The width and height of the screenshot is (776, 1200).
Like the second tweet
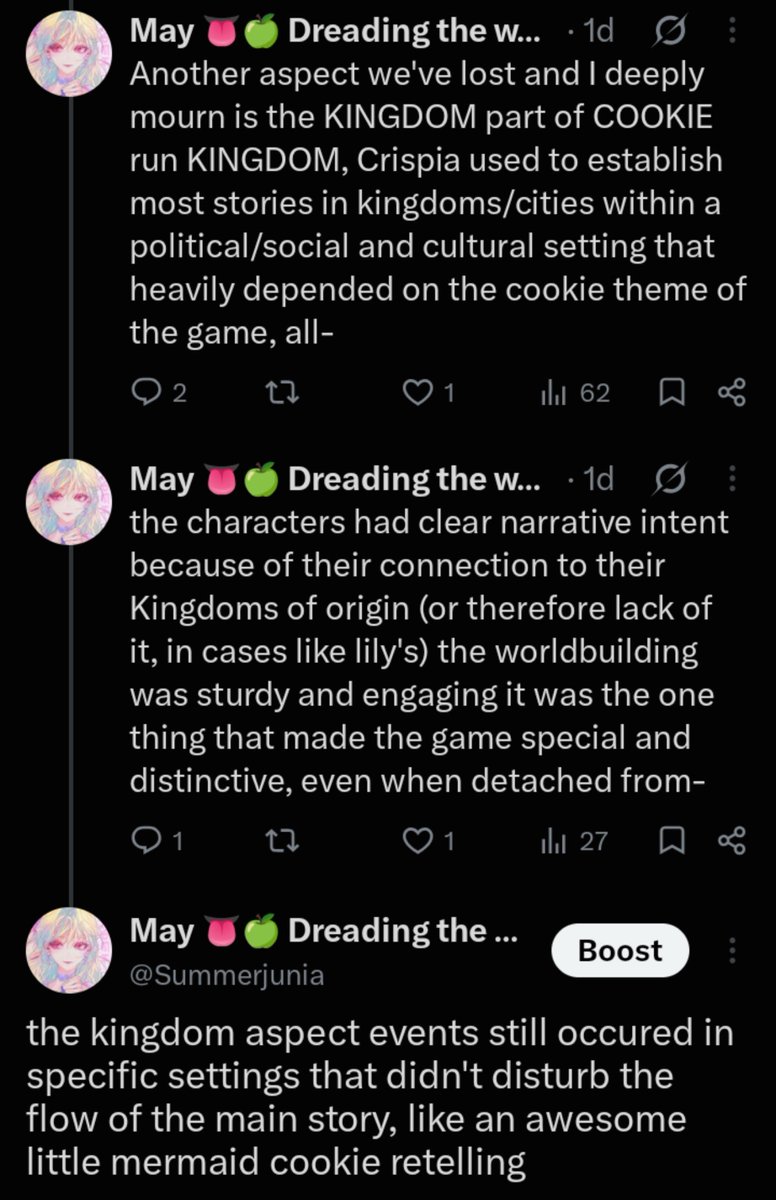(429, 842)
